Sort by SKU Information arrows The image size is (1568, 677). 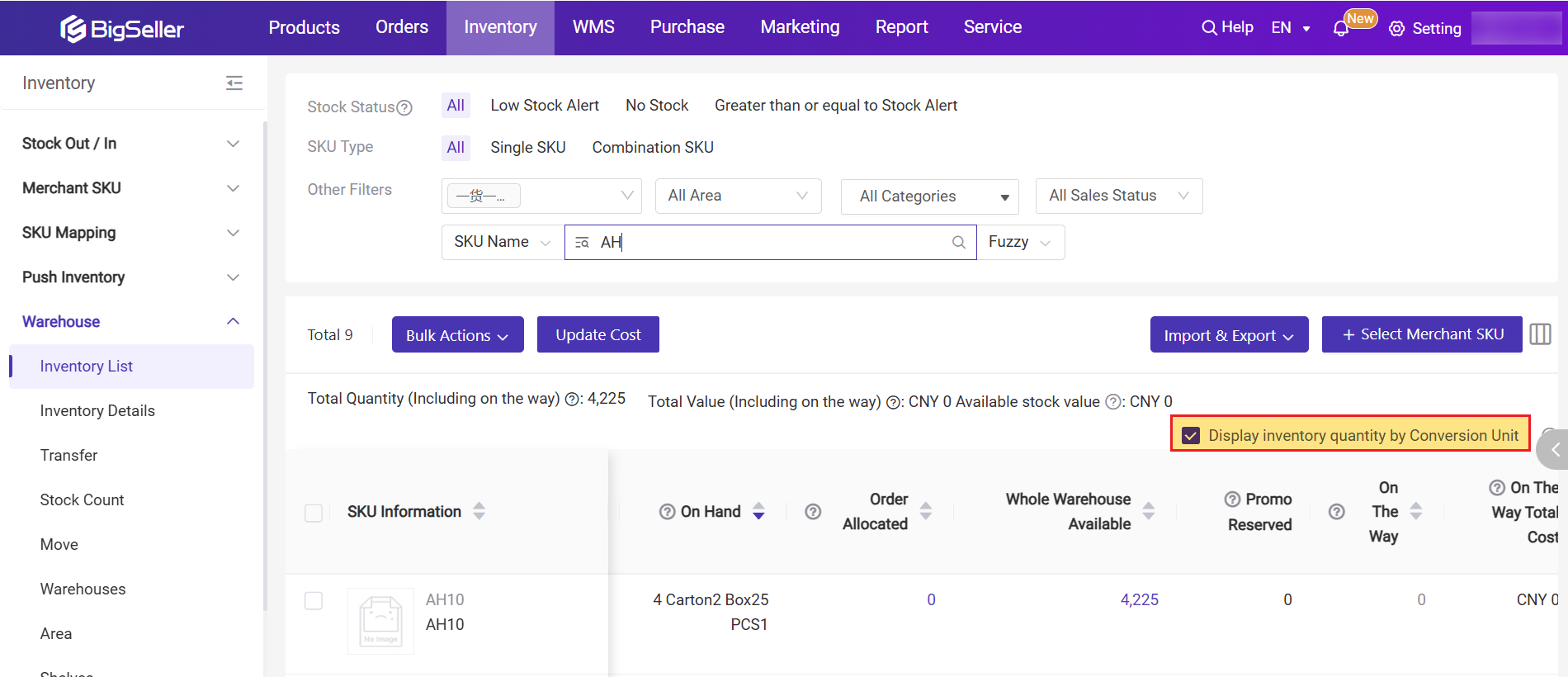[479, 511]
